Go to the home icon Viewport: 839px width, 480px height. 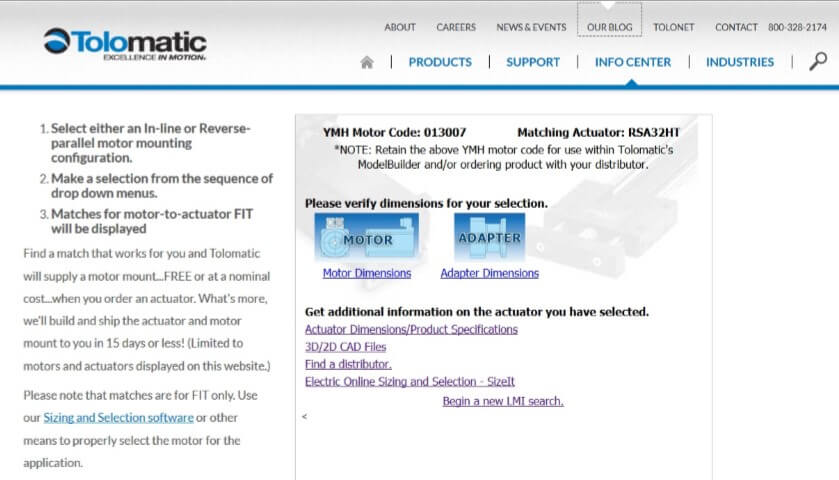pyautogui.click(x=367, y=63)
